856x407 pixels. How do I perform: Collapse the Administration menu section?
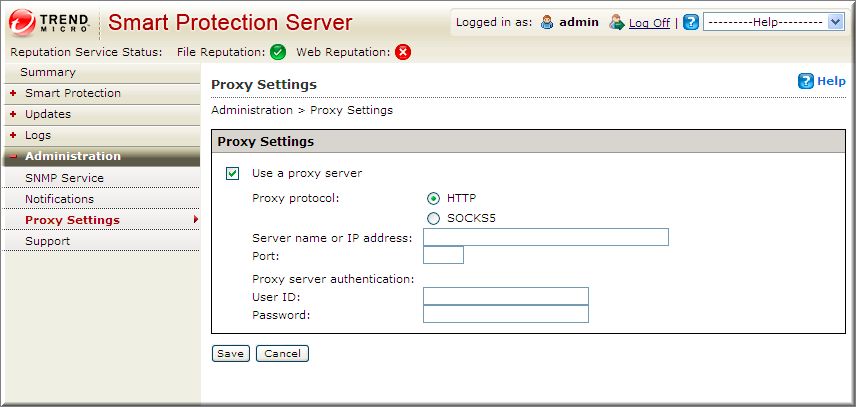pos(13,157)
